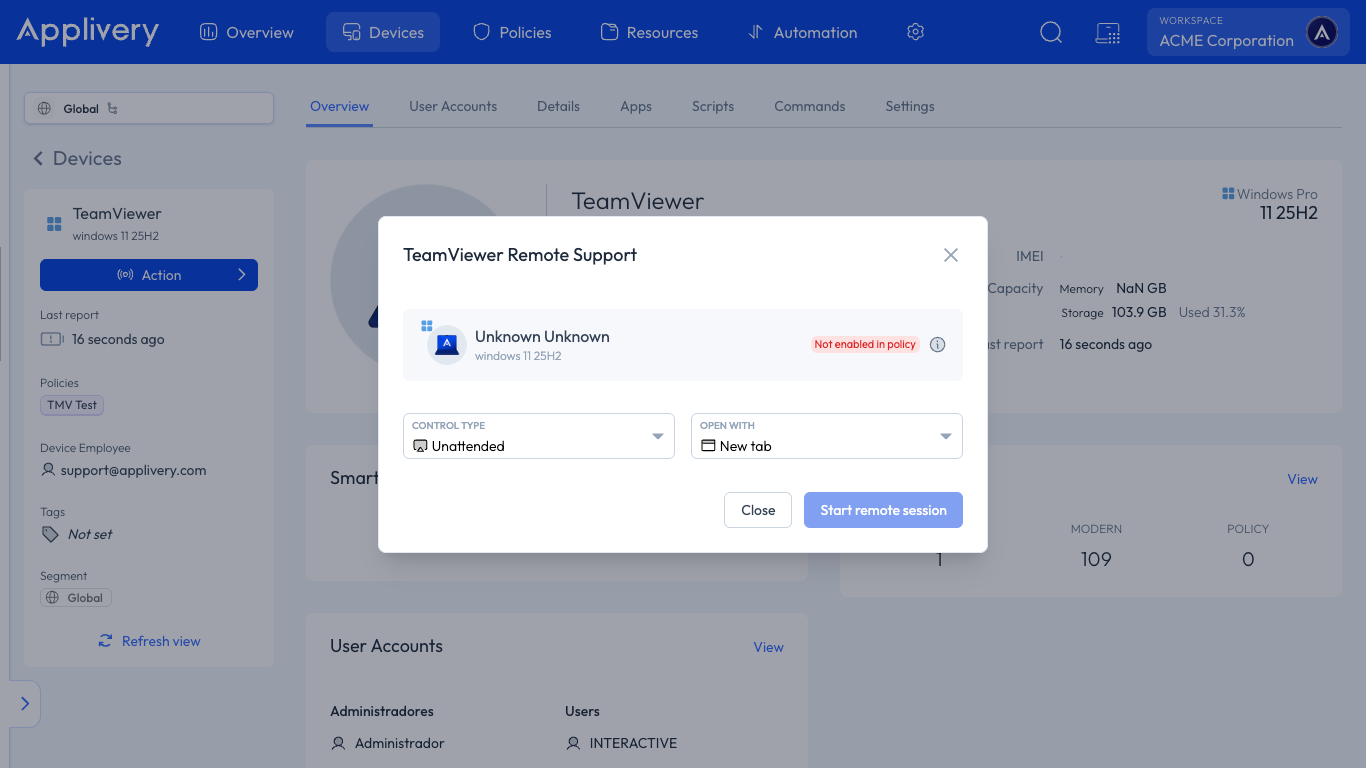Click the Refresh view link
This screenshot has width=1366, height=768.
(149, 641)
